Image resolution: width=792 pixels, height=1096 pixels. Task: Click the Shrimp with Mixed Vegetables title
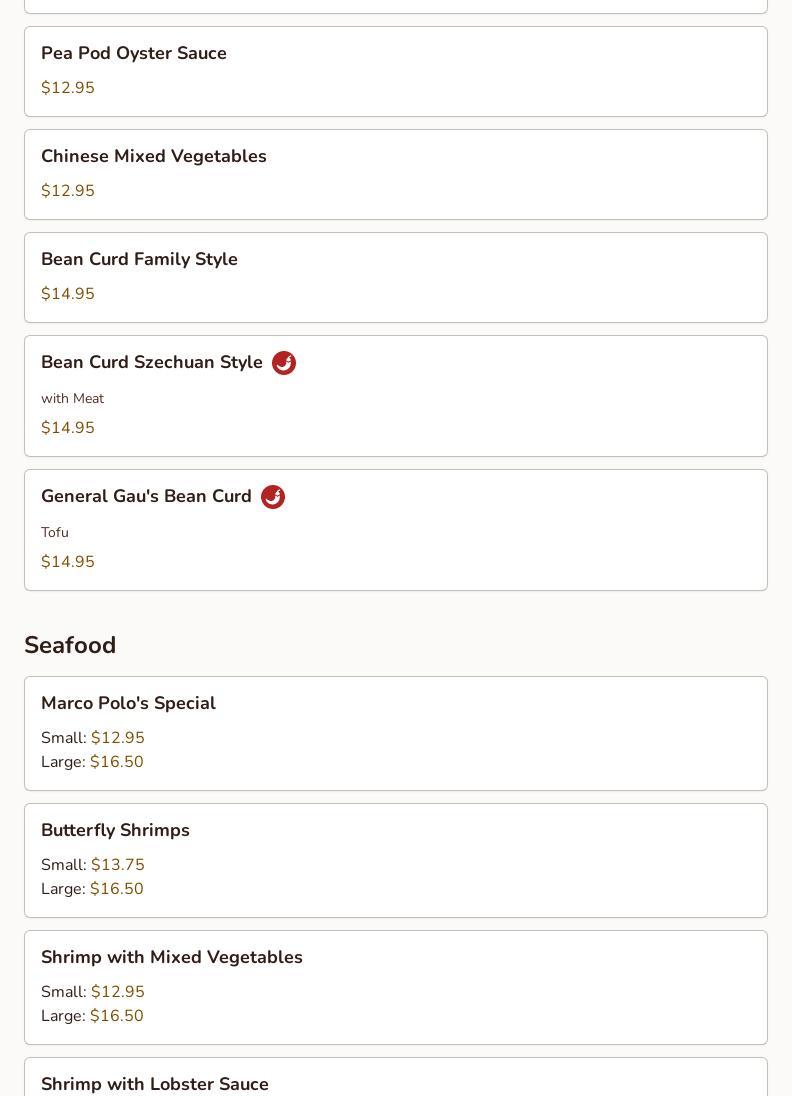click(172, 957)
